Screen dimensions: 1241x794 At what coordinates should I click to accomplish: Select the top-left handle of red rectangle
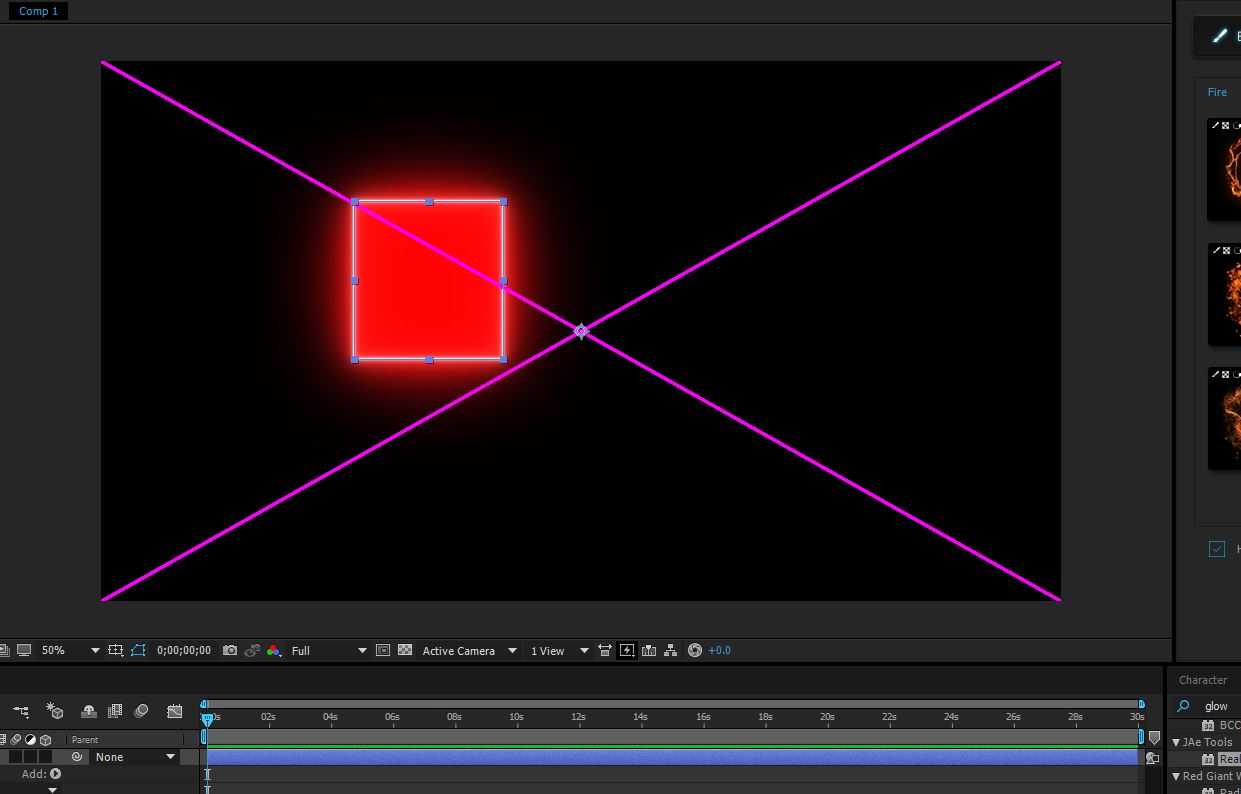point(355,202)
